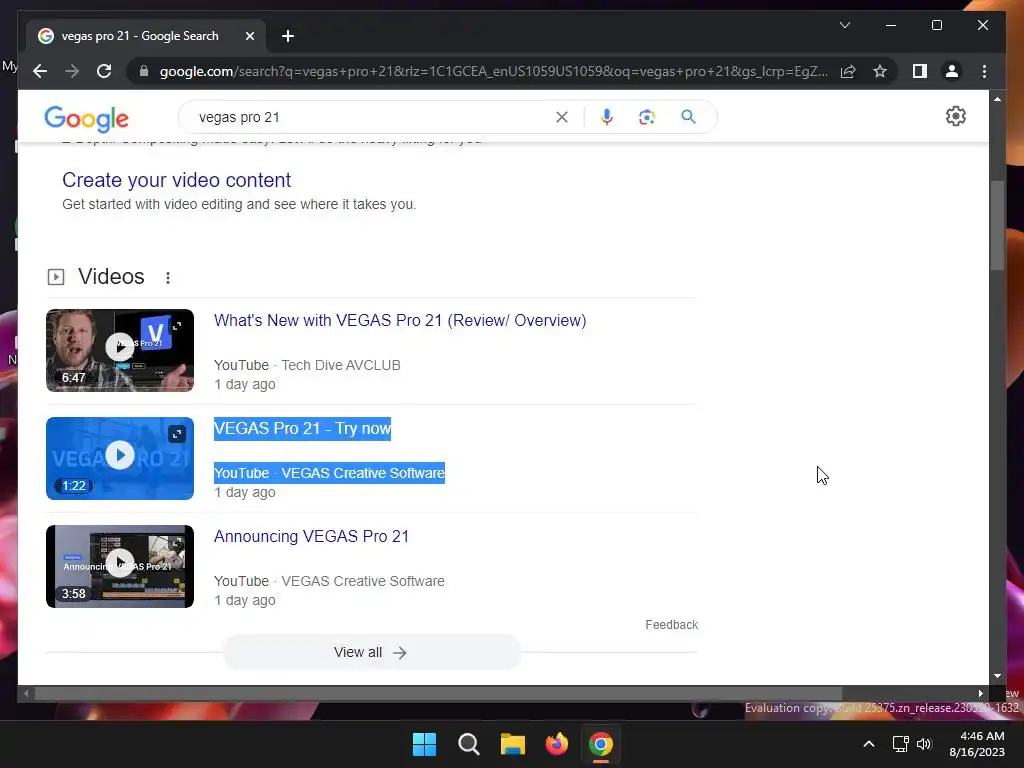The width and height of the screenshot is (1024, 768).
Task: Open What's New with VEGAS Pro 21 video
Action: point(400,321)
